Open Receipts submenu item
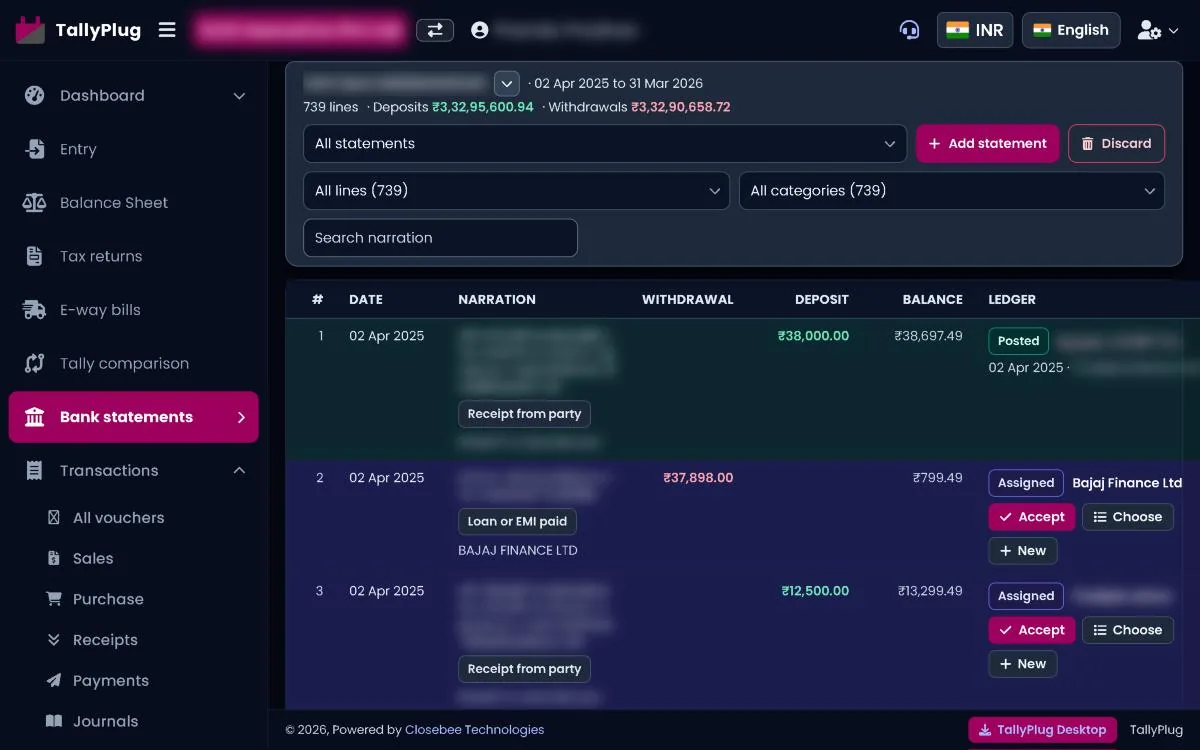The height and width of the screenshot is (750, 1200). tap(105, 640)
